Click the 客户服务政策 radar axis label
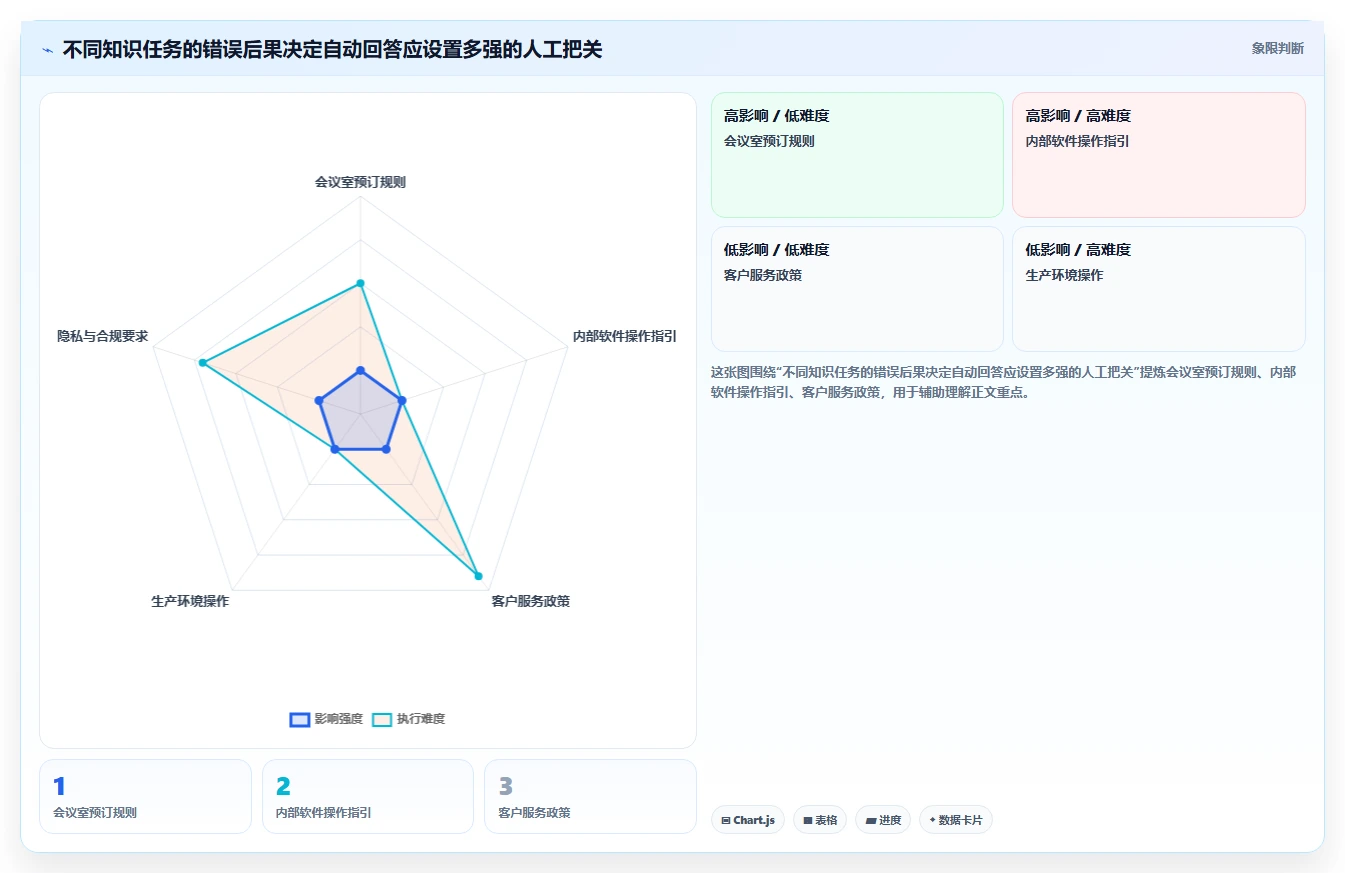Image resolution: width=1345 pixels, height=873 pixels. pos(531,601)
